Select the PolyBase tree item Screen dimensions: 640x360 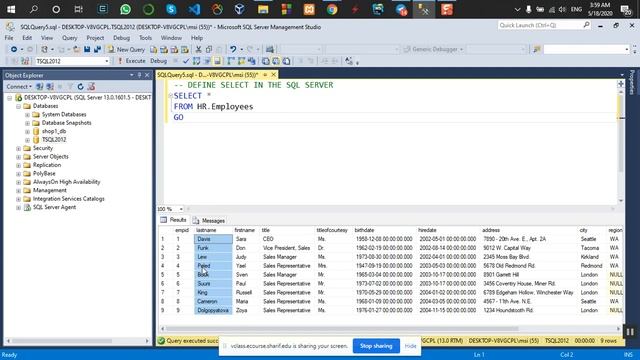pyautogui.click(x=44, y=173)
